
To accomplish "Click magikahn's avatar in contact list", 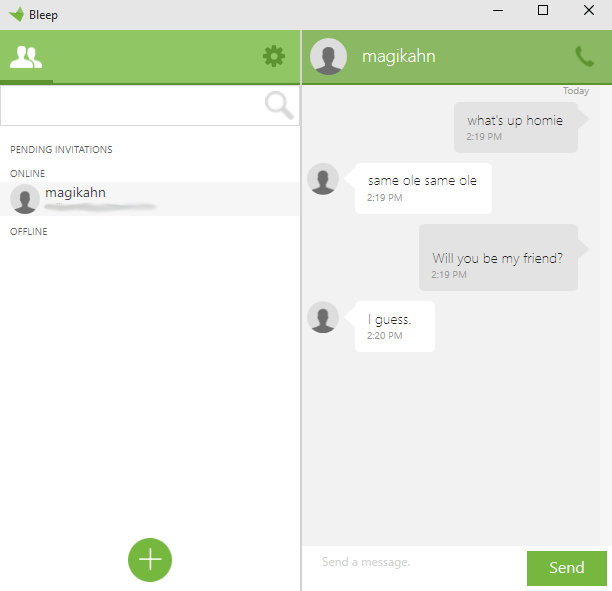I will (25, 199).
